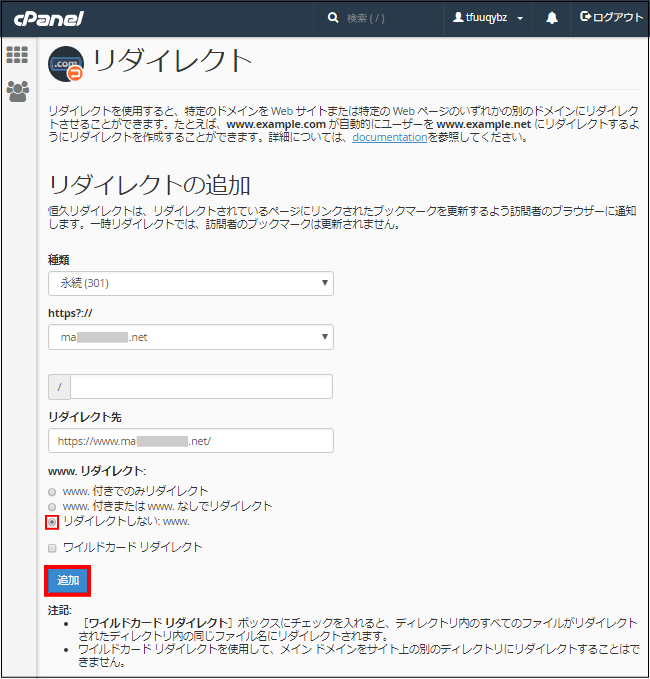This screenshot has width=650, height=679.
Task: Open the 種類 redirect type dropdown
Action: [x=191, y=284]
